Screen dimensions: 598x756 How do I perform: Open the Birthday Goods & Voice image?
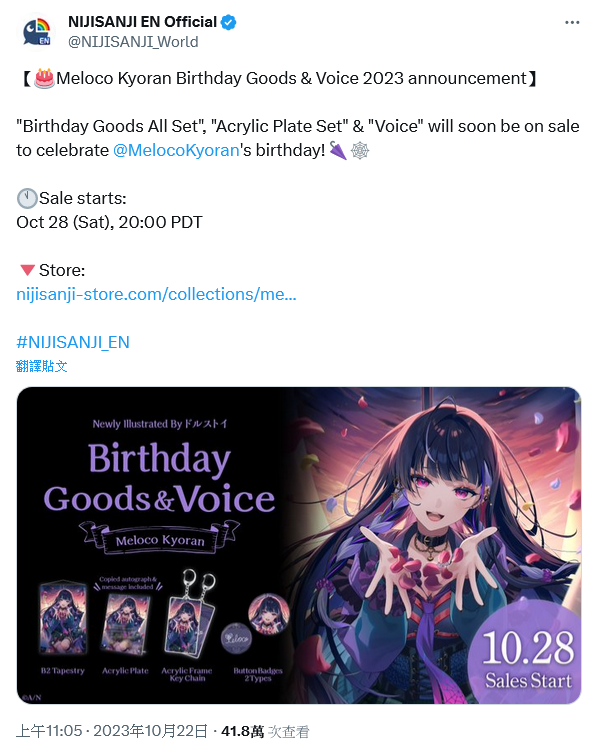tap(299, 545)
